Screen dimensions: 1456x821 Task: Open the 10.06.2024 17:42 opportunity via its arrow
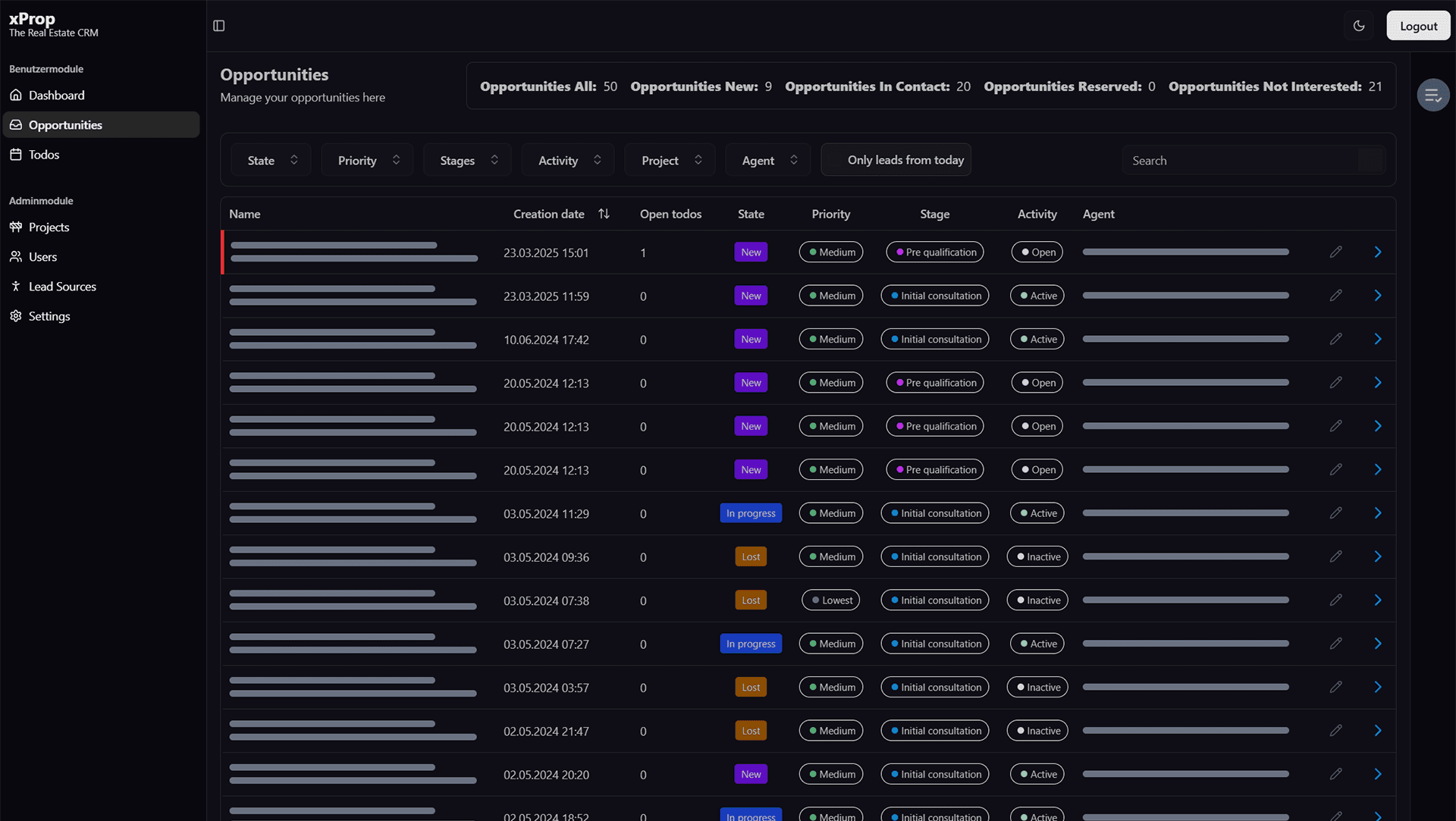(1377, 340)
